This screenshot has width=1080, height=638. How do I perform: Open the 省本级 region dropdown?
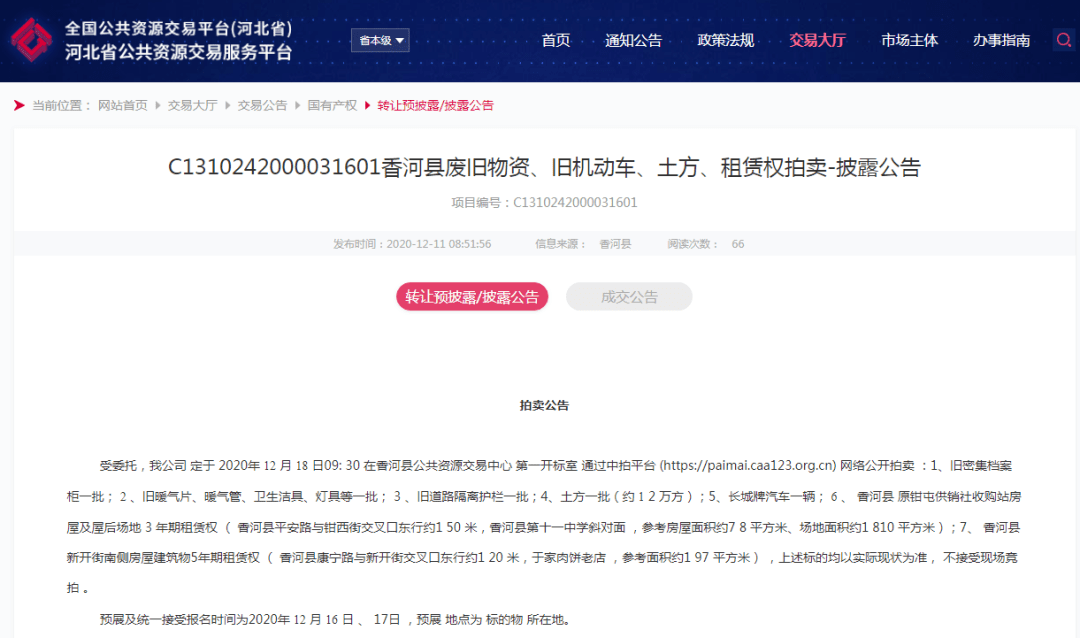tap(380, 41)
